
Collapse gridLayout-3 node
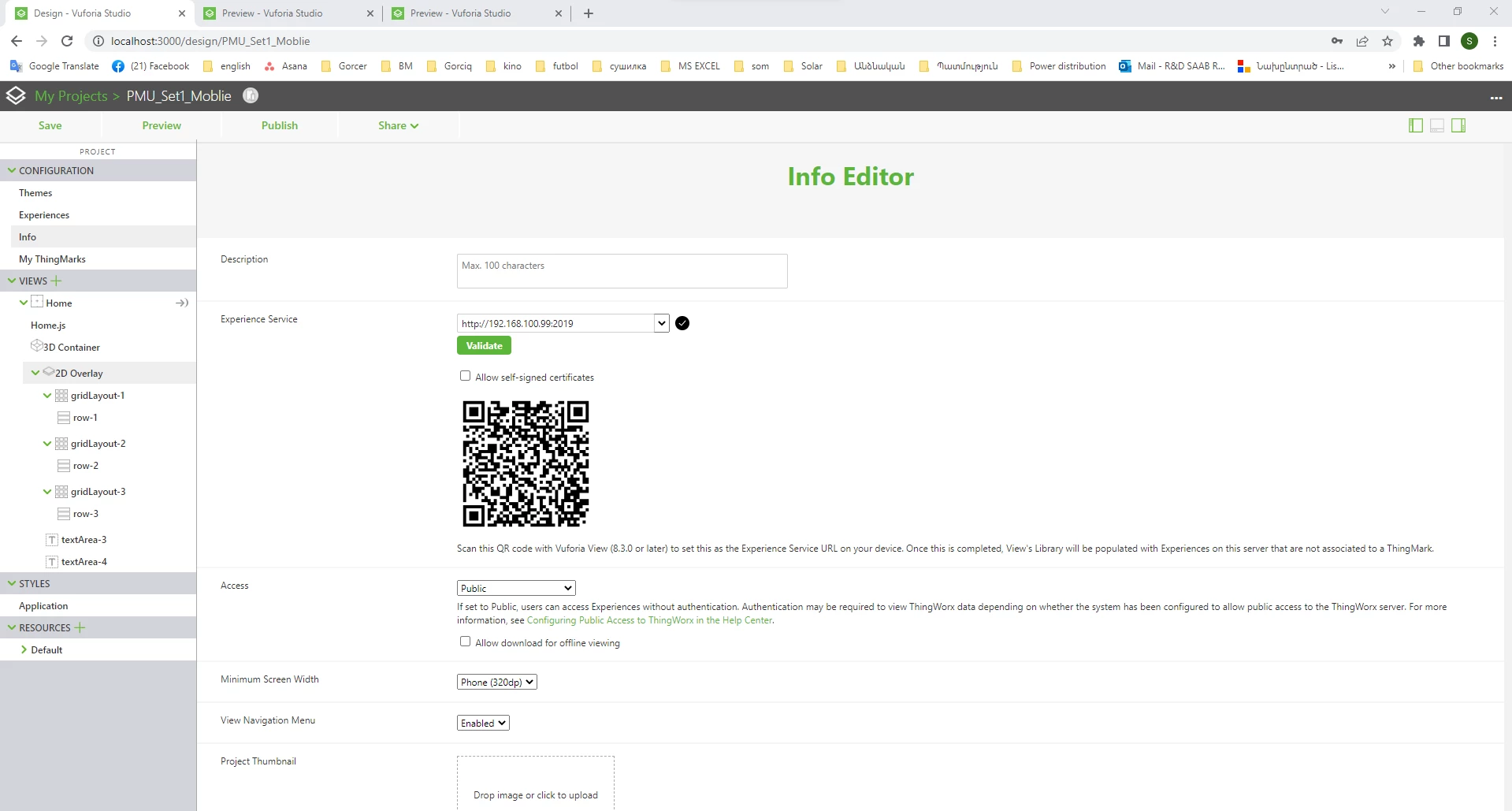click(x=47, y=492)
